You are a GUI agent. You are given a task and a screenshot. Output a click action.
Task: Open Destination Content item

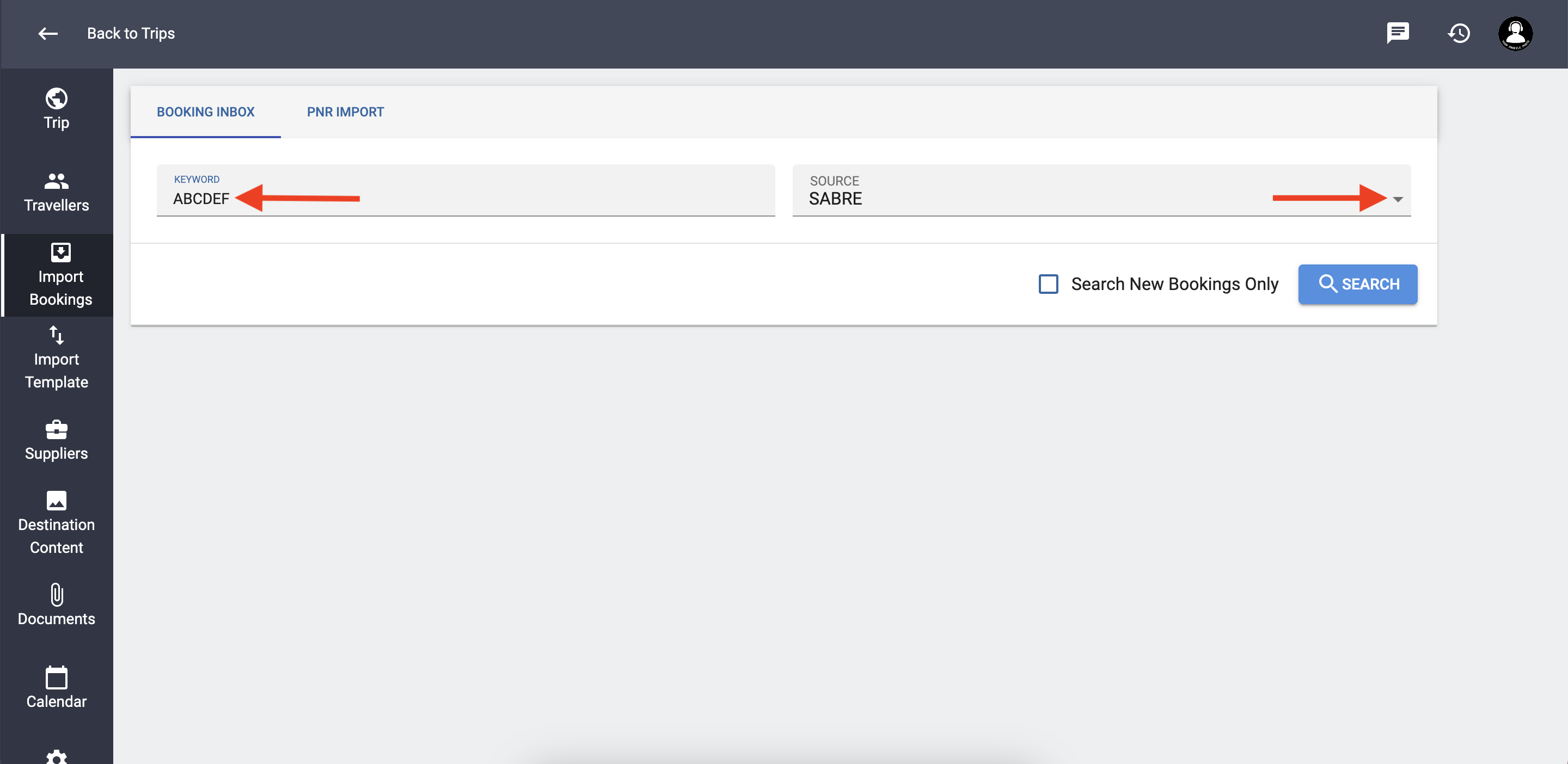click(x=57, y=523)
